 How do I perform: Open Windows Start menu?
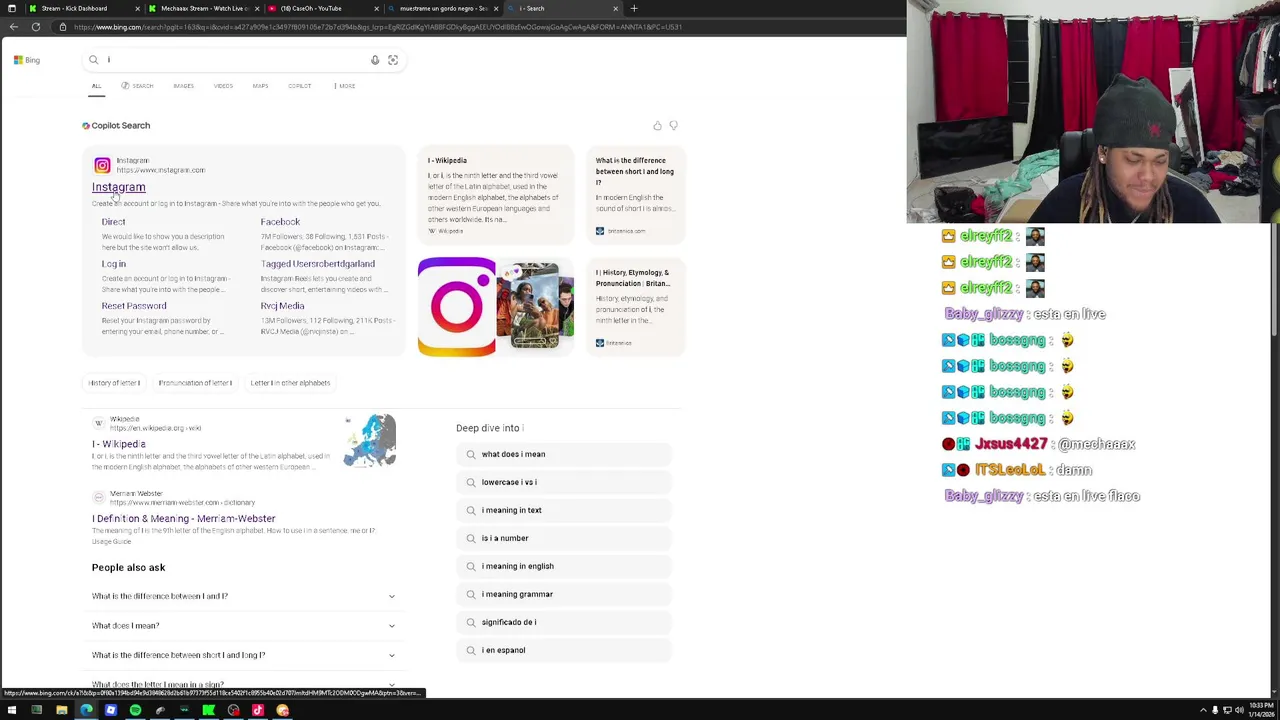(x=12, y=710)
